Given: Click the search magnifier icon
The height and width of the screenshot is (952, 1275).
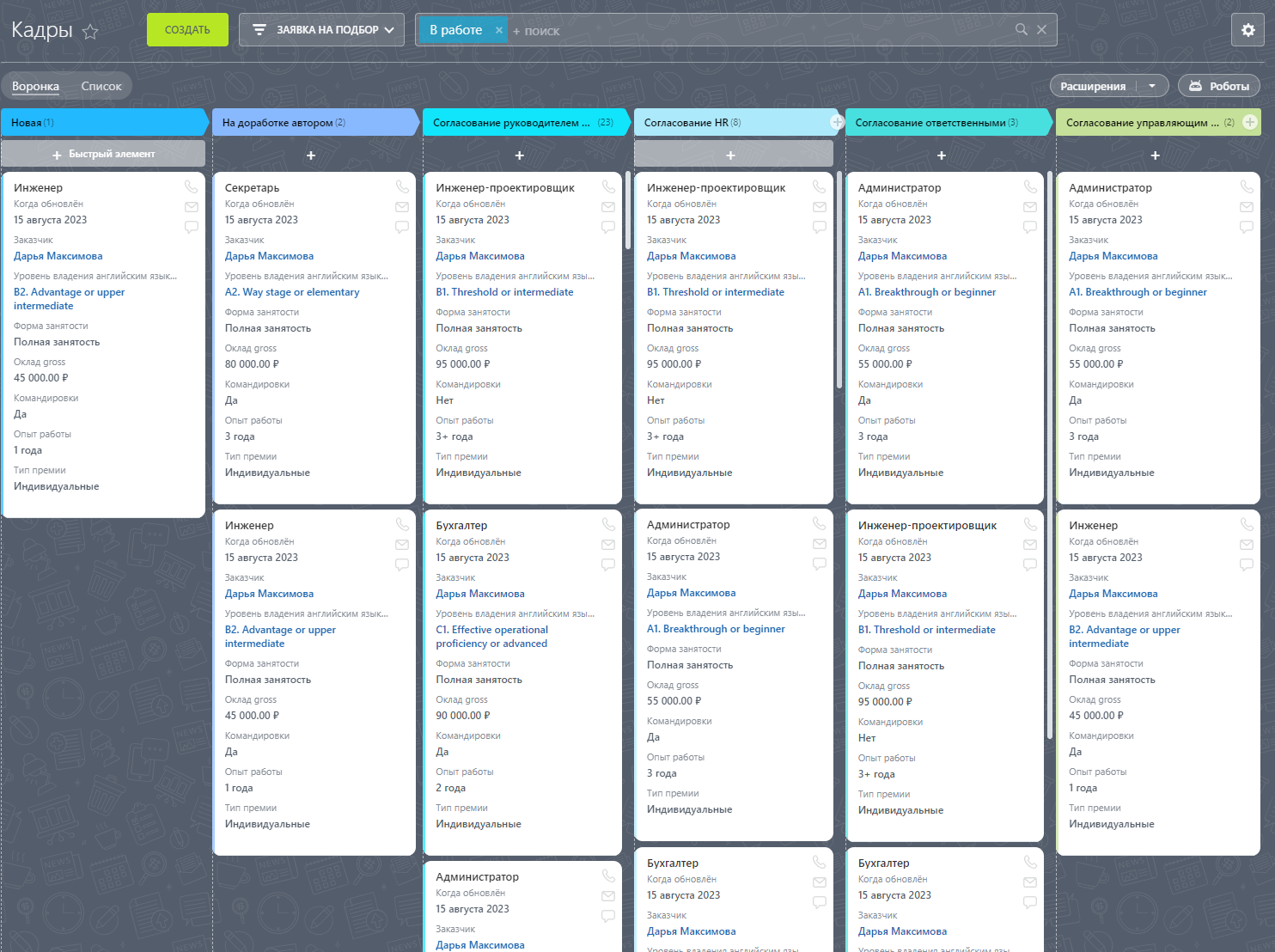Looking at the screenshot, I should pyautogui.click(x=1022, y=29).
